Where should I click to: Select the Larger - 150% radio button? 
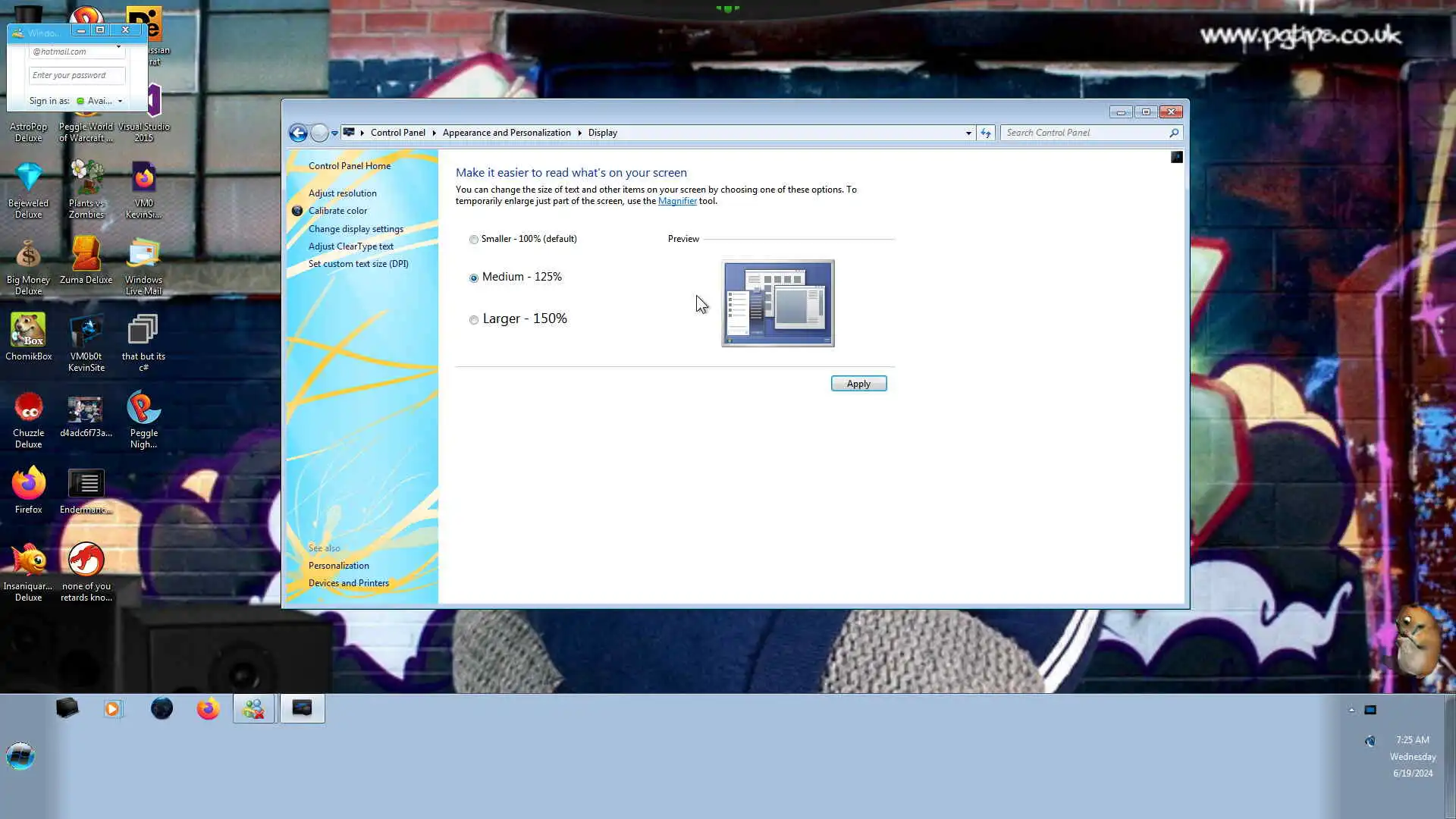(474, 320)
